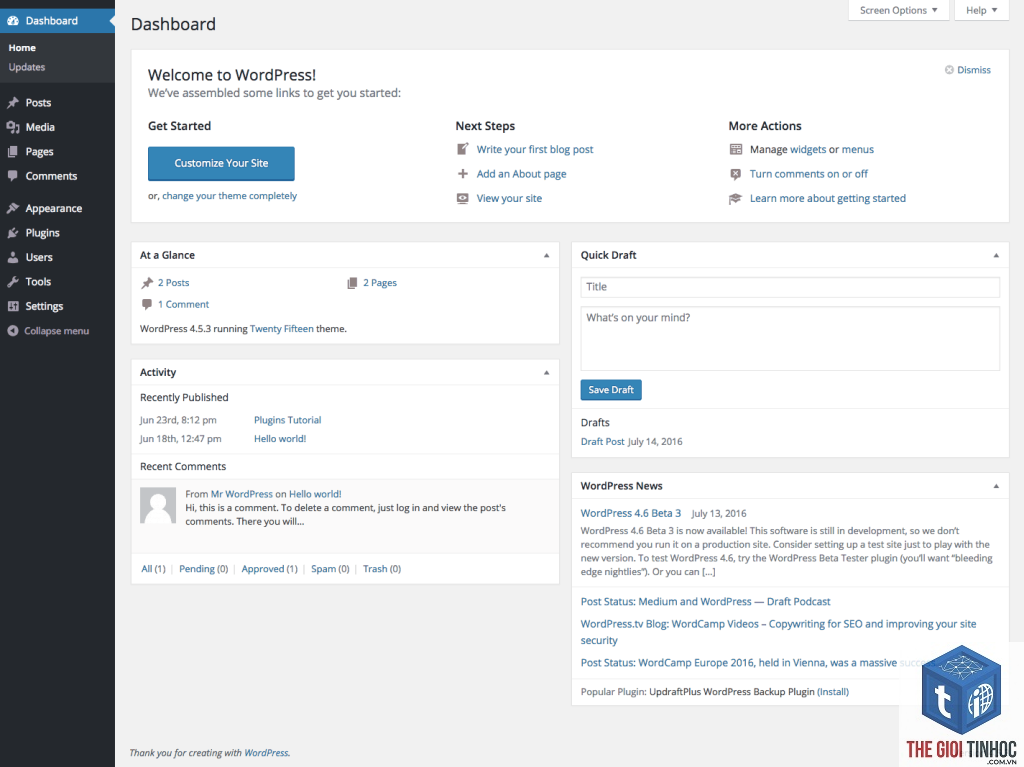The height and width of the screenshot is (767, 1024).
Task: Click the Dashboard gauge icon in sidebar
Action: tap(12, 21)
